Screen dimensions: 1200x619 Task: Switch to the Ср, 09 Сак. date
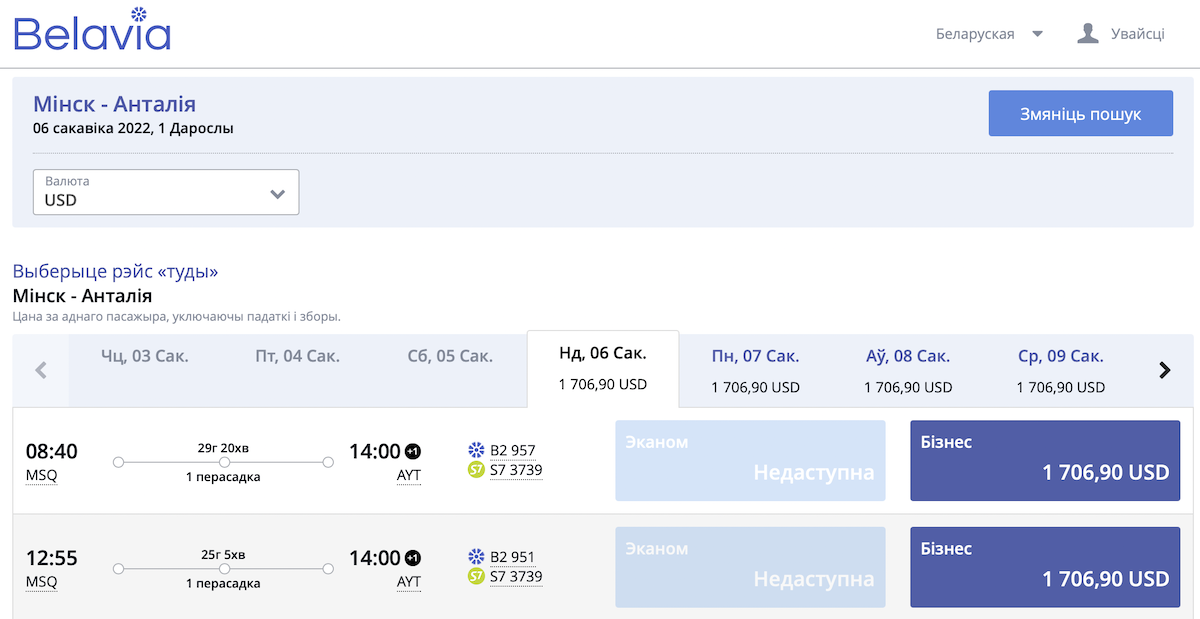pyautogui.click(x=1060, y=370)
